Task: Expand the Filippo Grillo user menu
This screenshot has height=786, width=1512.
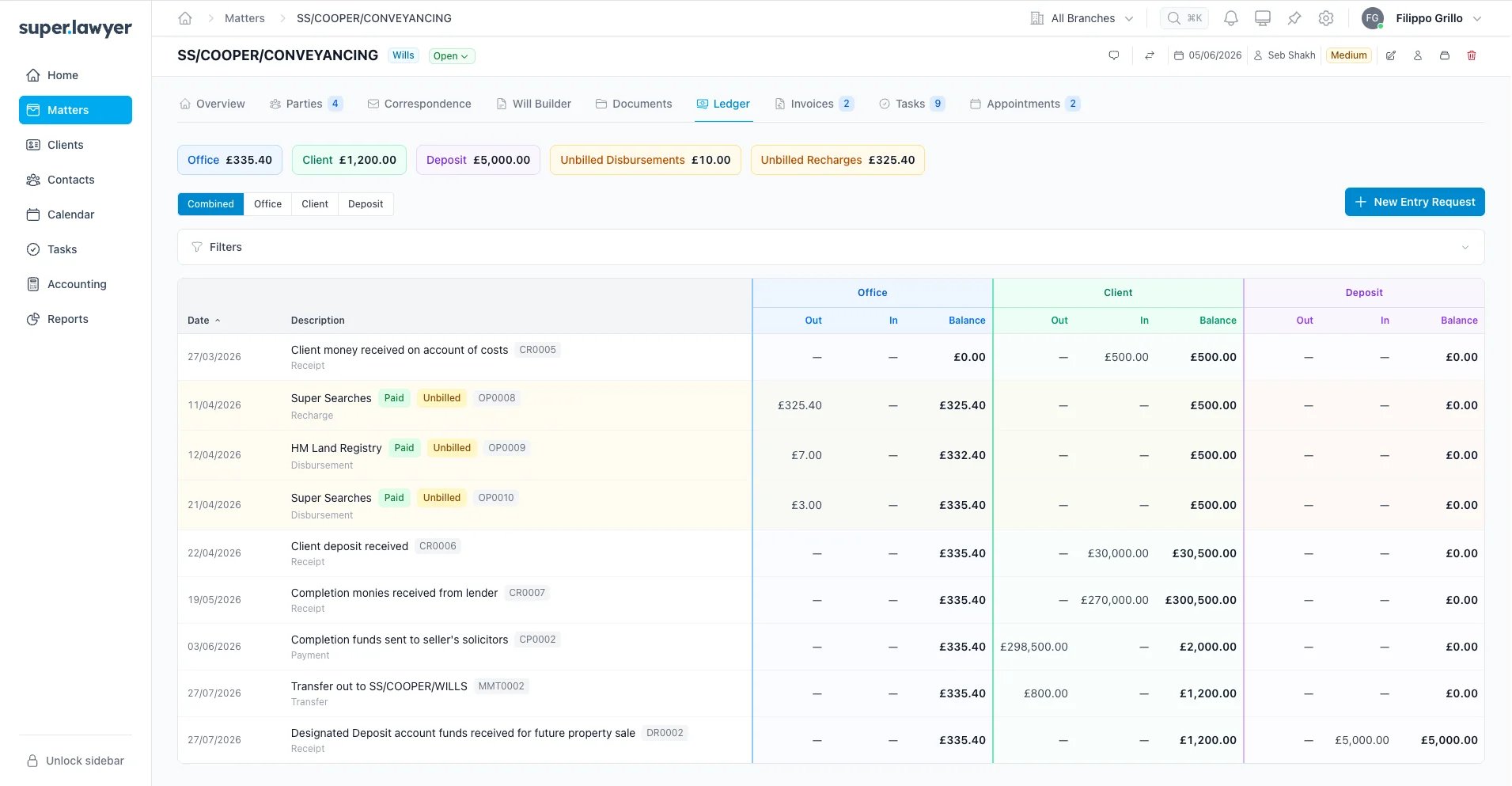Action: coord(1422,18)
